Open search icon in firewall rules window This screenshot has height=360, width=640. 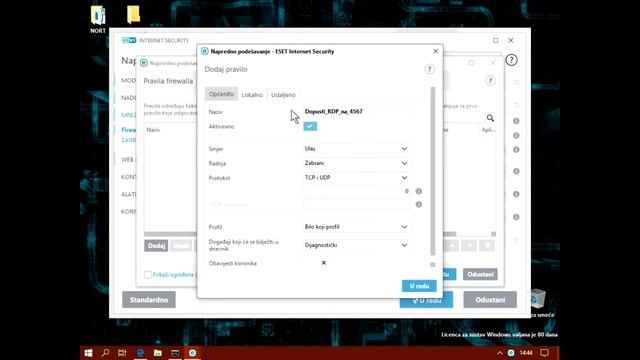(x=490, y=118)
